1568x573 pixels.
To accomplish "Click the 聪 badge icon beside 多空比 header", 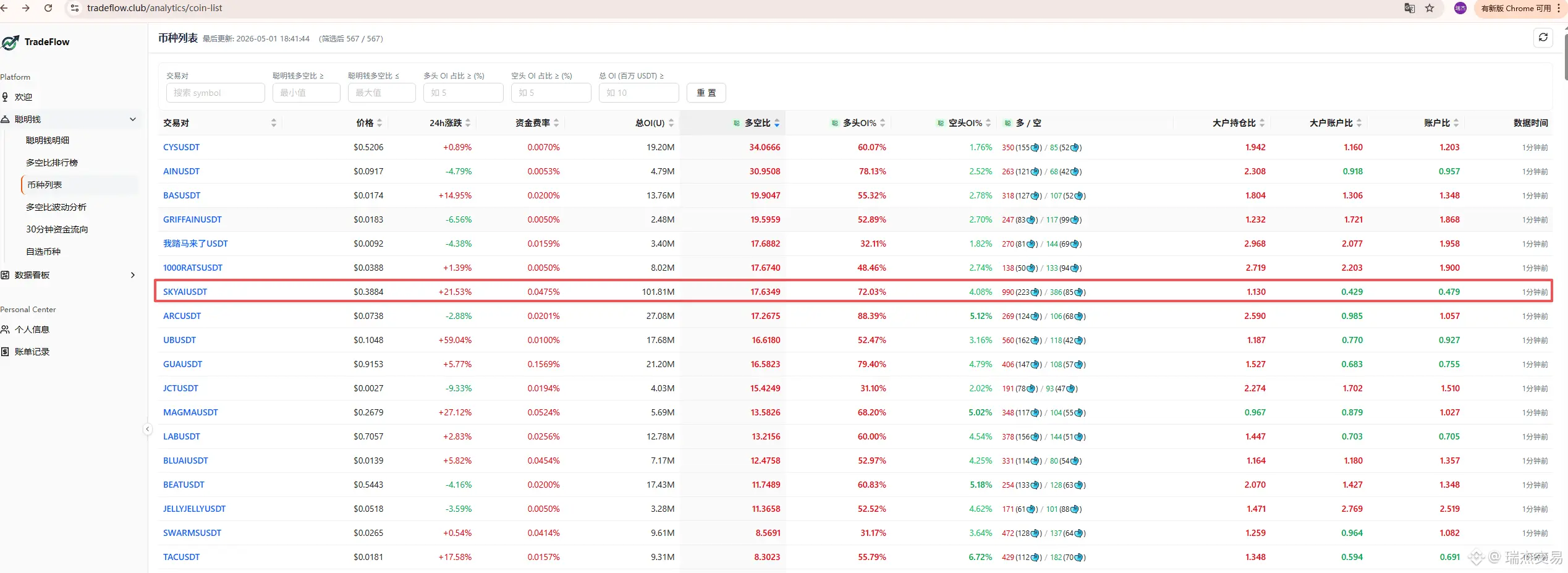I will tap(736, 123).
